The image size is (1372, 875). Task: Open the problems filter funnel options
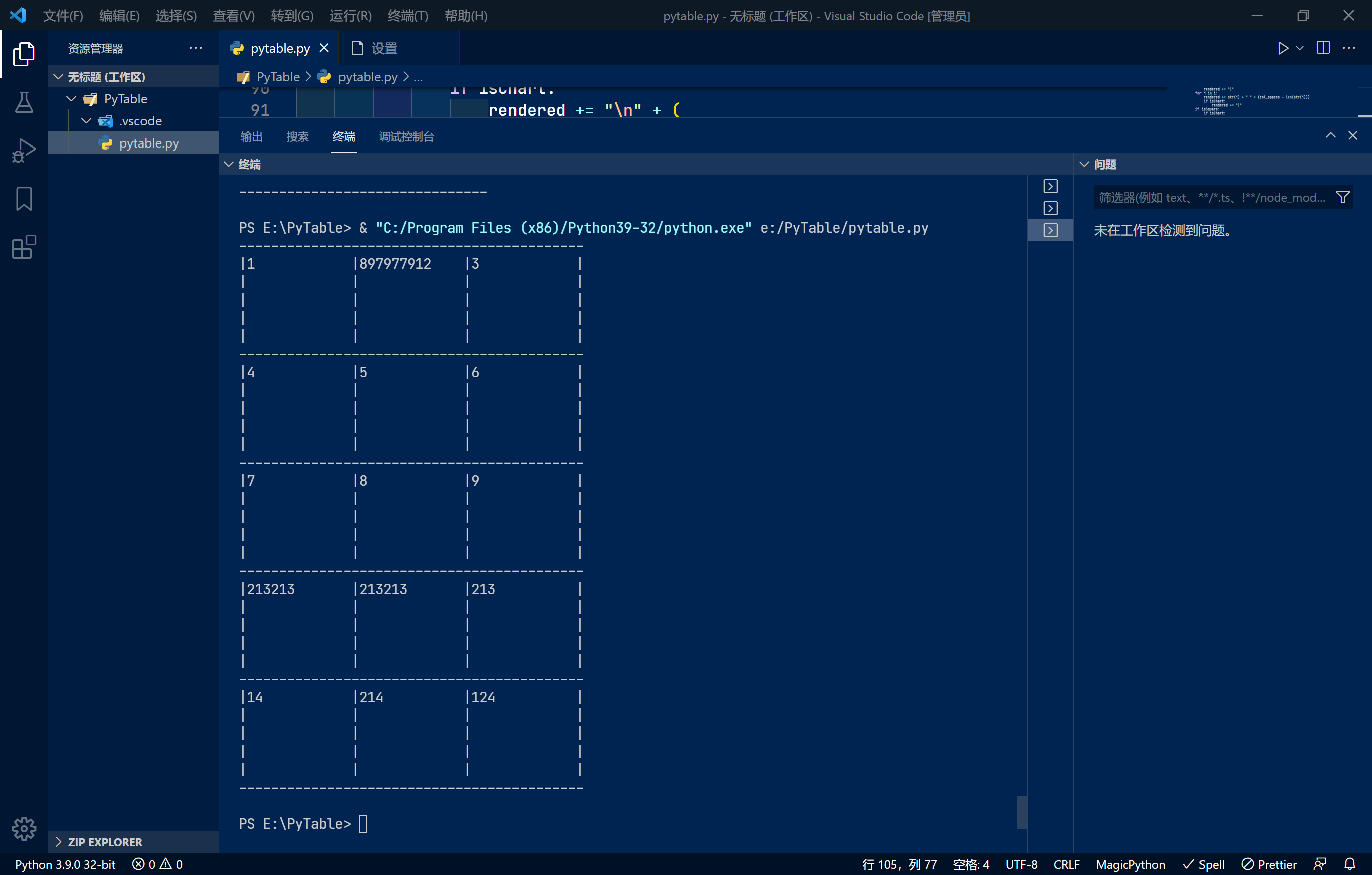click(1342, 197)
